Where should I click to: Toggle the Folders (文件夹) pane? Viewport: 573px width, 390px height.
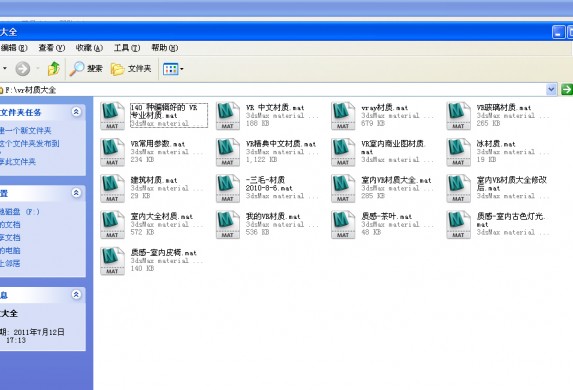[x=131, y=68]
